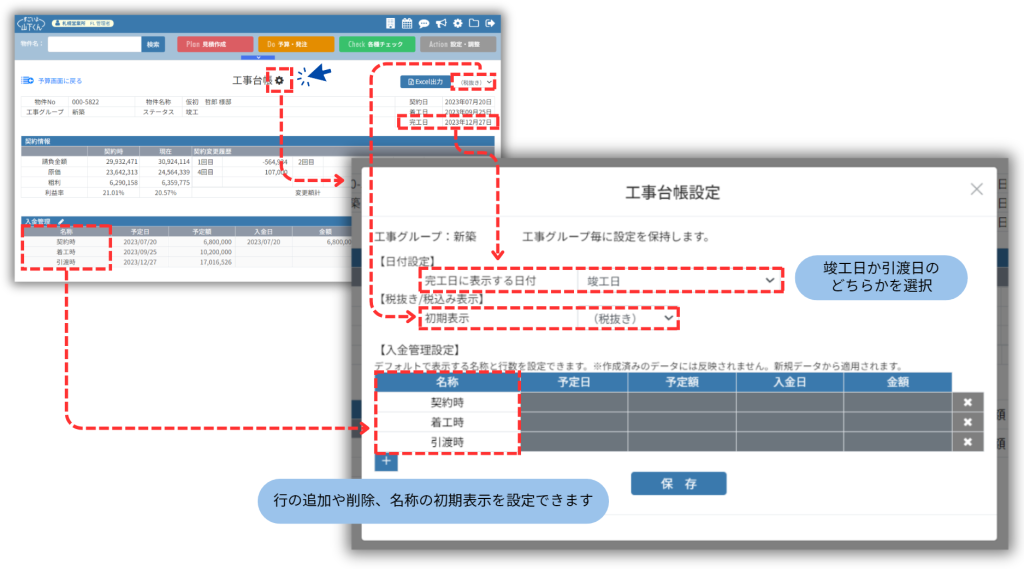Open the 初期表示 (税抜き) dropdown in dialog
The width and height of the screenshot is (1024, 569).
click(628, 317)
